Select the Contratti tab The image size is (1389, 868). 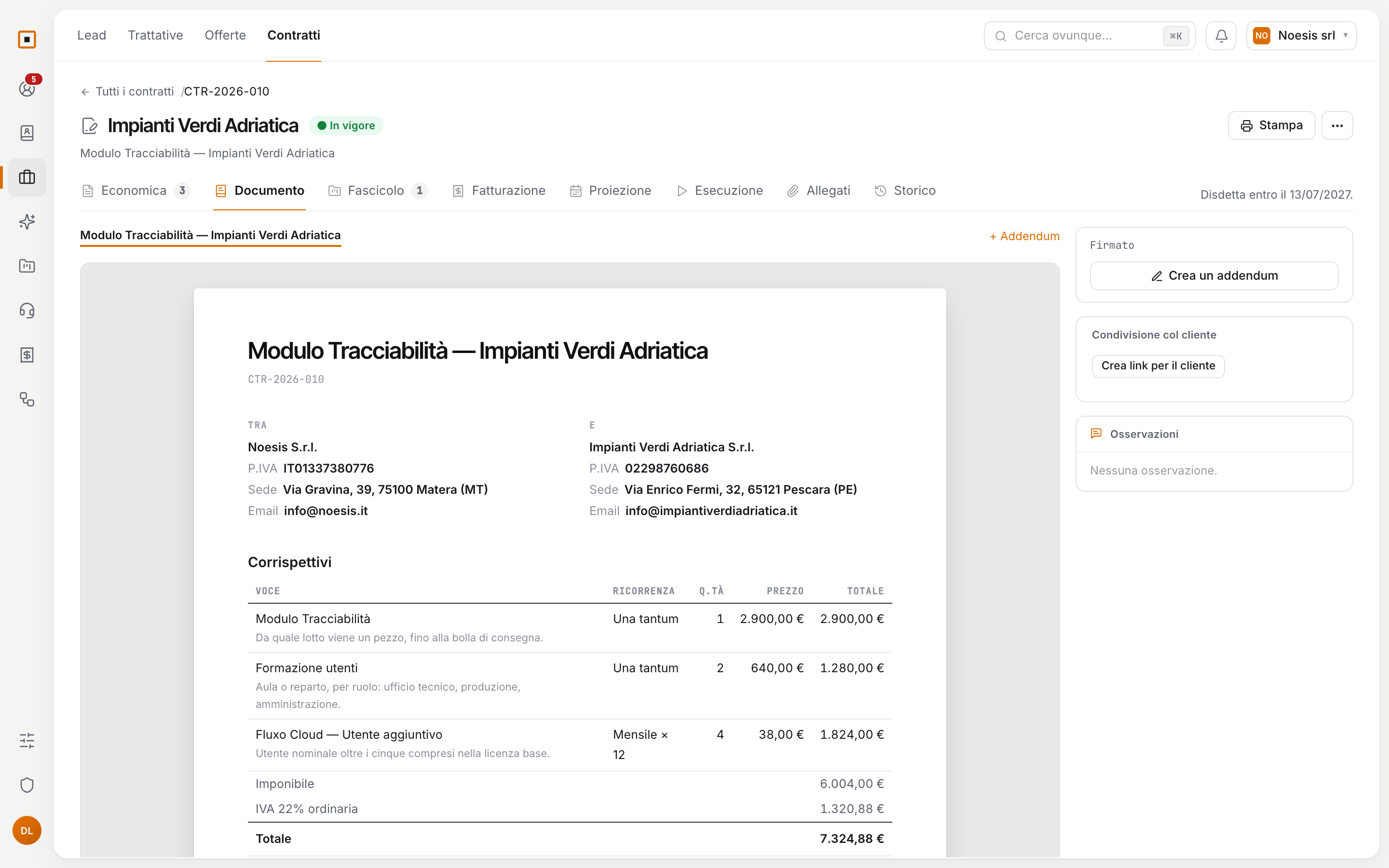[x=293, y=35]
